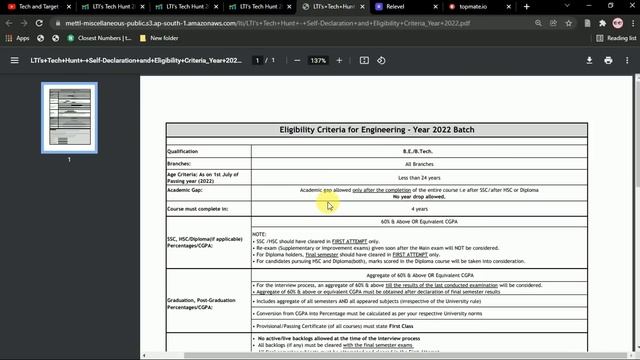Rotate the PDF counterclockwise
640x360 pixels.
[x=381, y=60]
